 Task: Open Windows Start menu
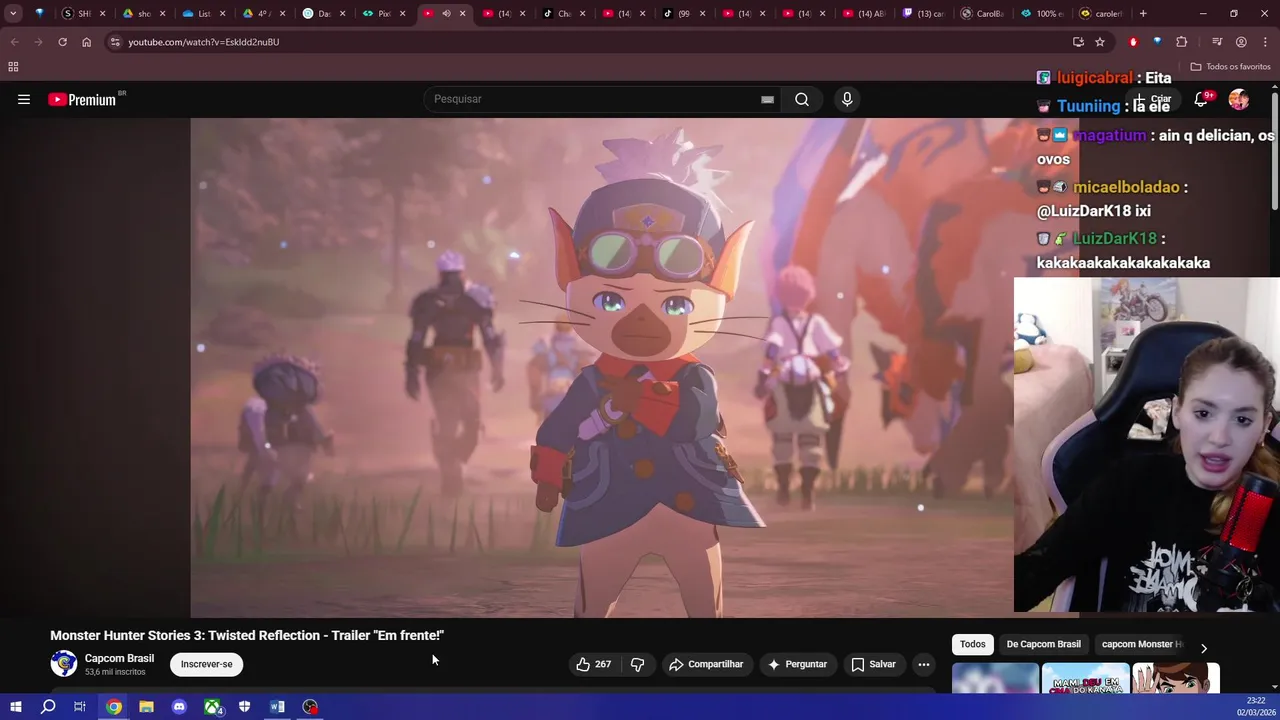point(16,707)
